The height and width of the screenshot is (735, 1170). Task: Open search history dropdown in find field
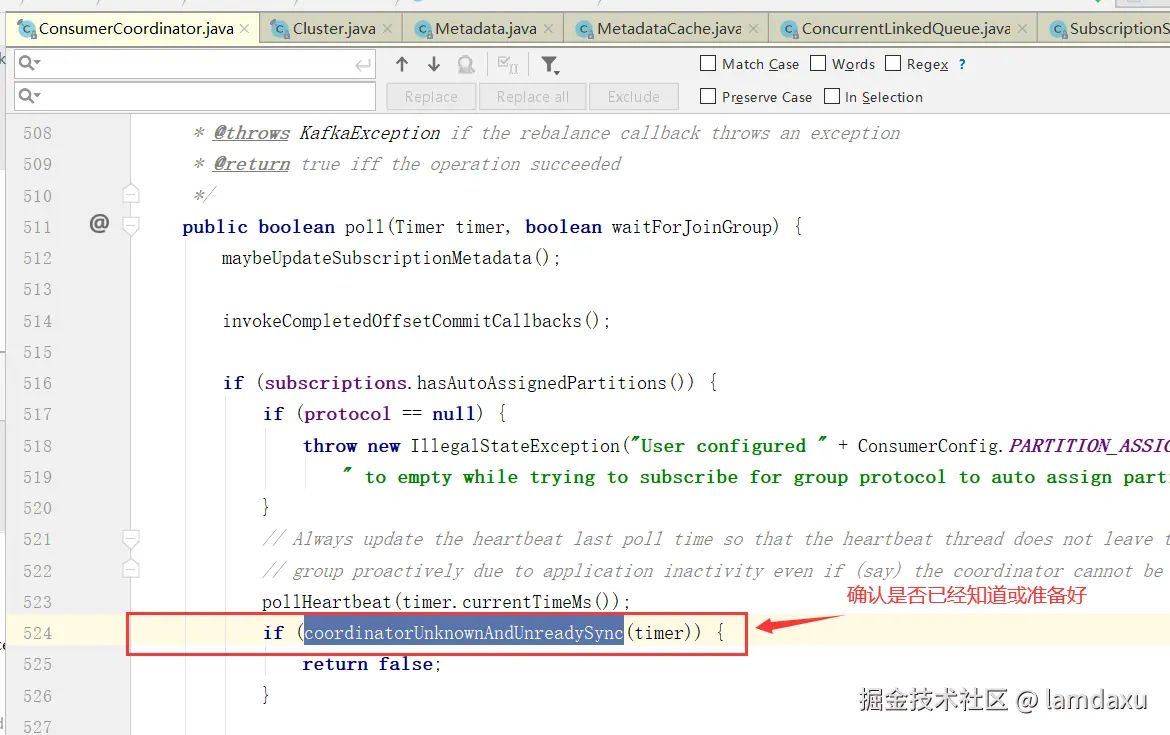coord(29,63)
